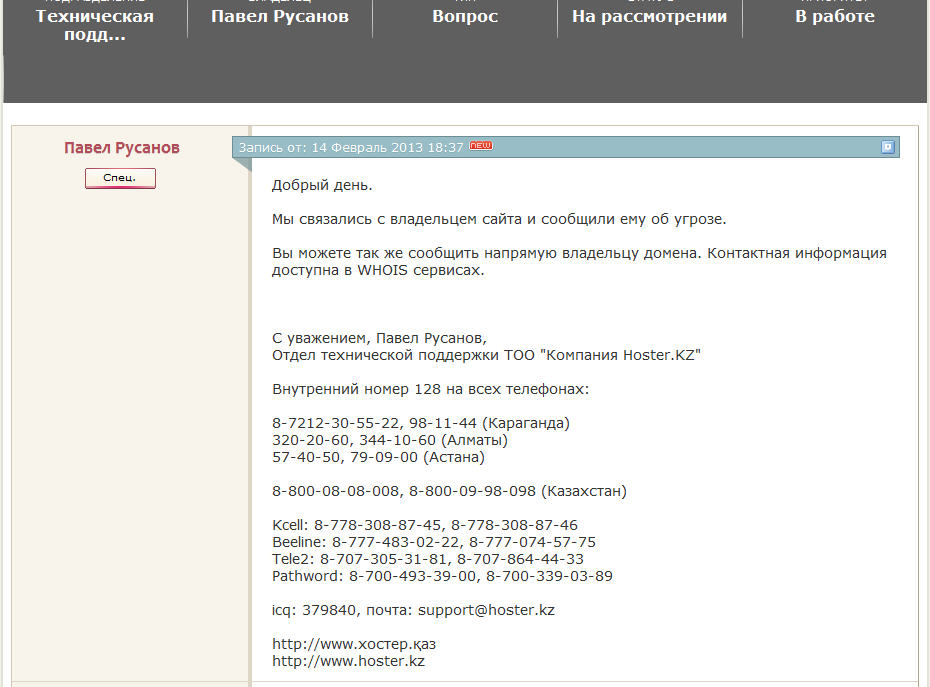Click post date 'Запись от: 14 Февраль 2013 18:37'

351,147
